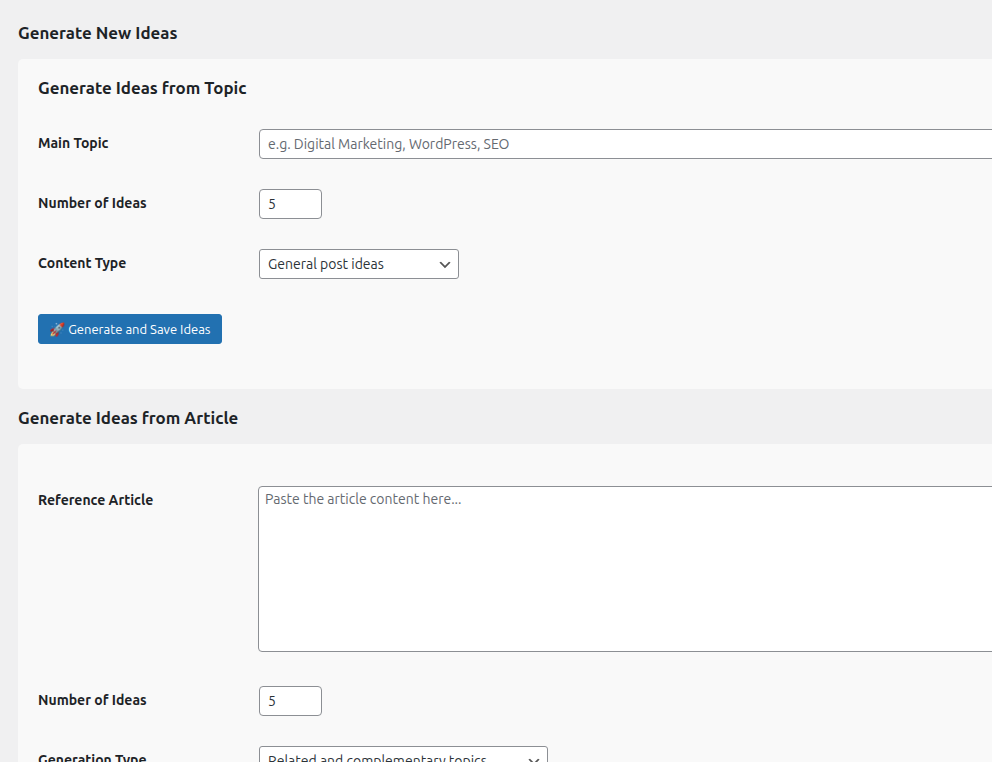Viewport: 992px width, 762px height.
Task: Open the Content Type dropdown
Action: click(358, 264)
